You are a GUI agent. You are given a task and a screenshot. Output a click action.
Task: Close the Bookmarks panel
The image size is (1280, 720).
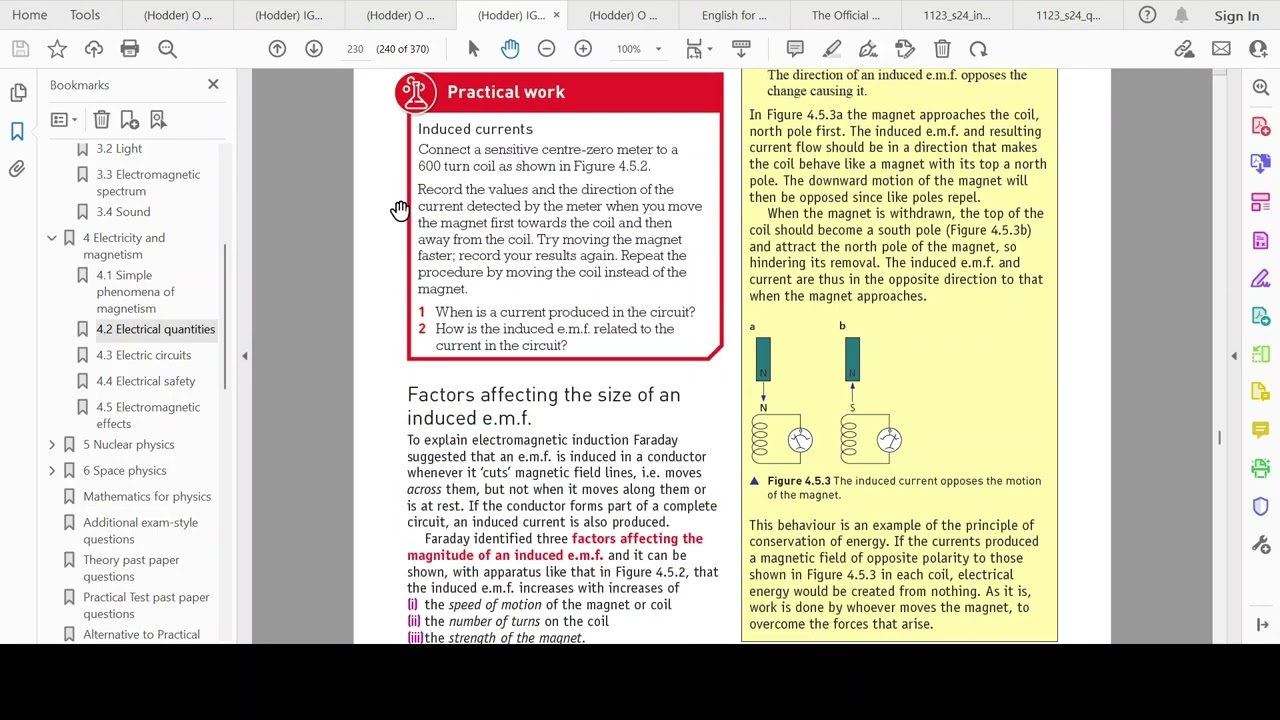point(213,85)
